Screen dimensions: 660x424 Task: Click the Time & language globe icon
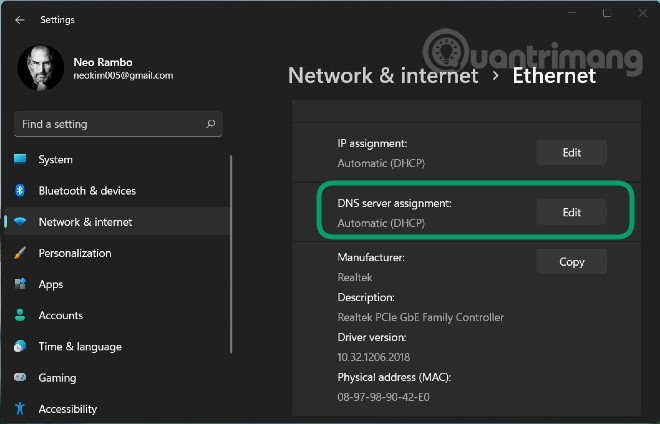[20, 347]
